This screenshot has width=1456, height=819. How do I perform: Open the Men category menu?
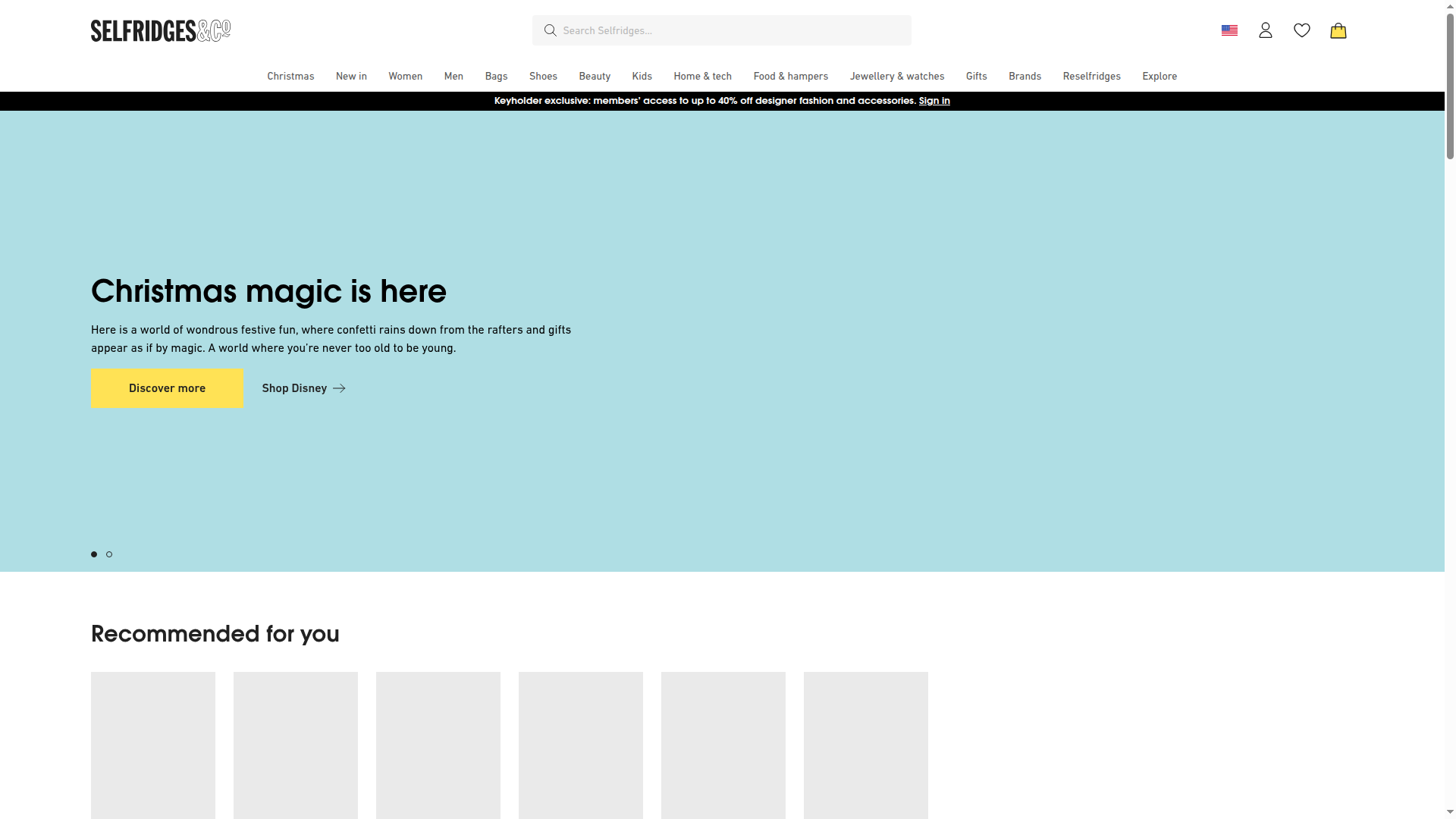coord(453,76)
